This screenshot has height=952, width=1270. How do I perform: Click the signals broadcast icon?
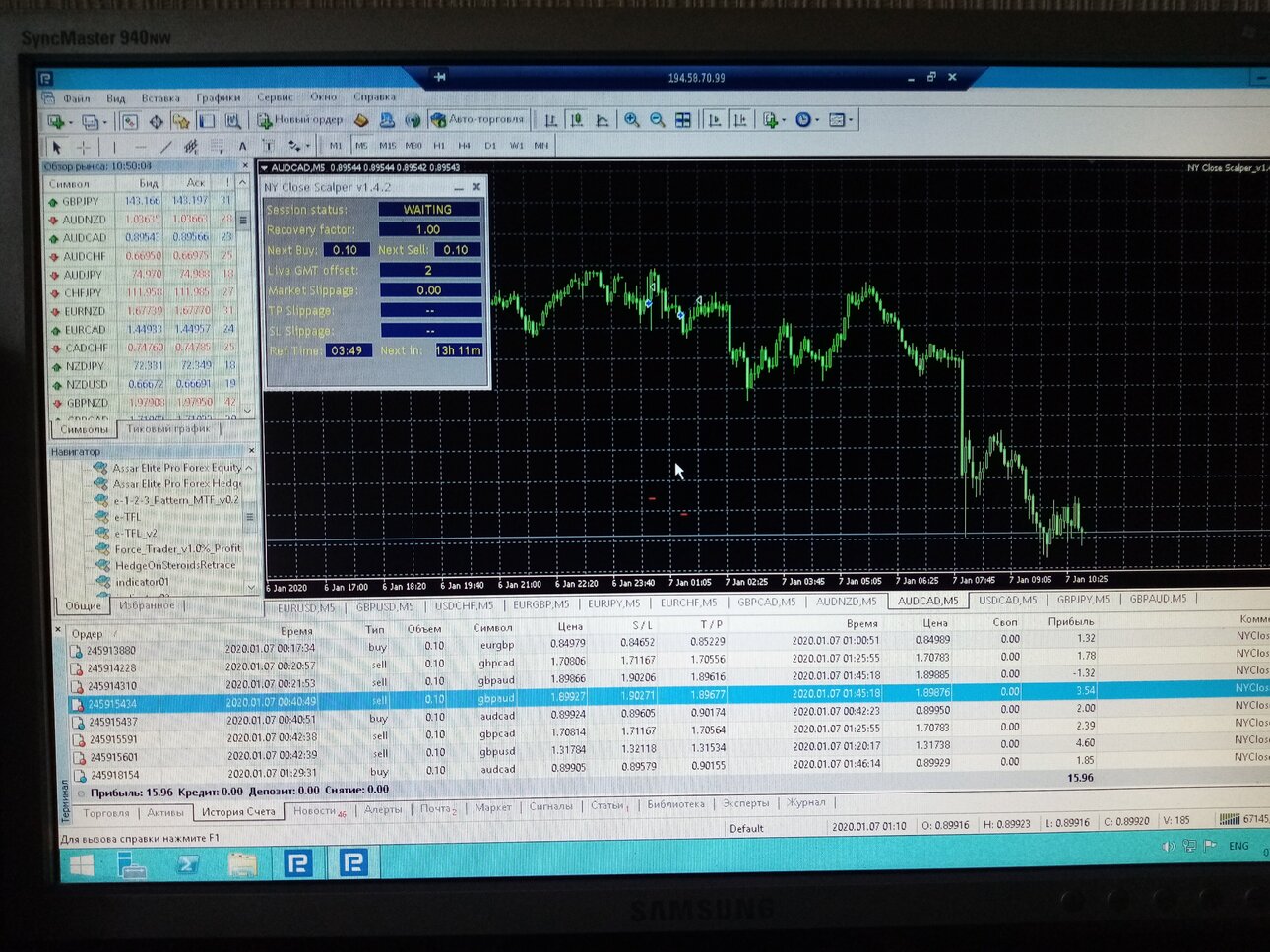click(x=413, y=120)
